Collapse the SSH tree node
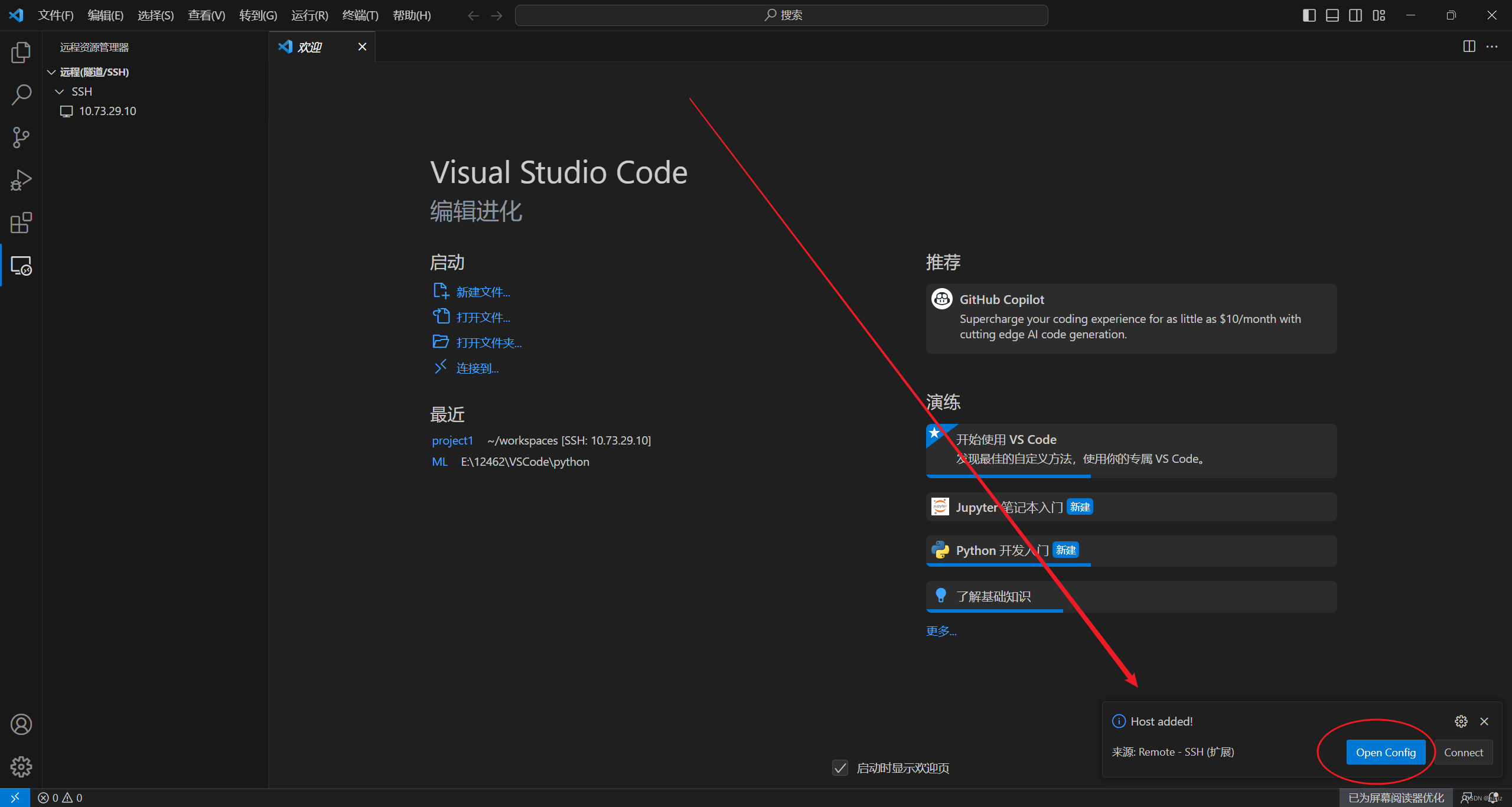The width and height of the screenshot is (1512, 807). [59, 92]
